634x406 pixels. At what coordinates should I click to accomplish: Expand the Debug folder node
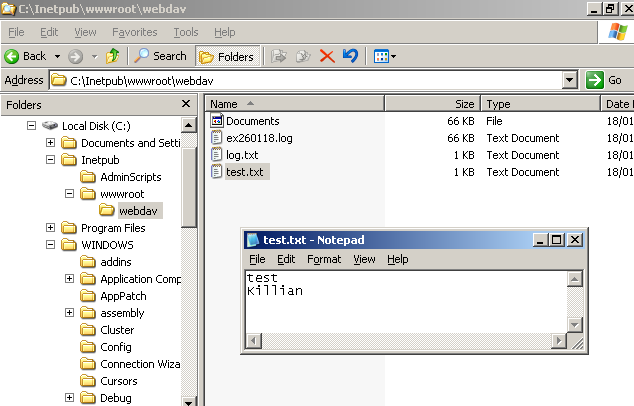[70, 397]
